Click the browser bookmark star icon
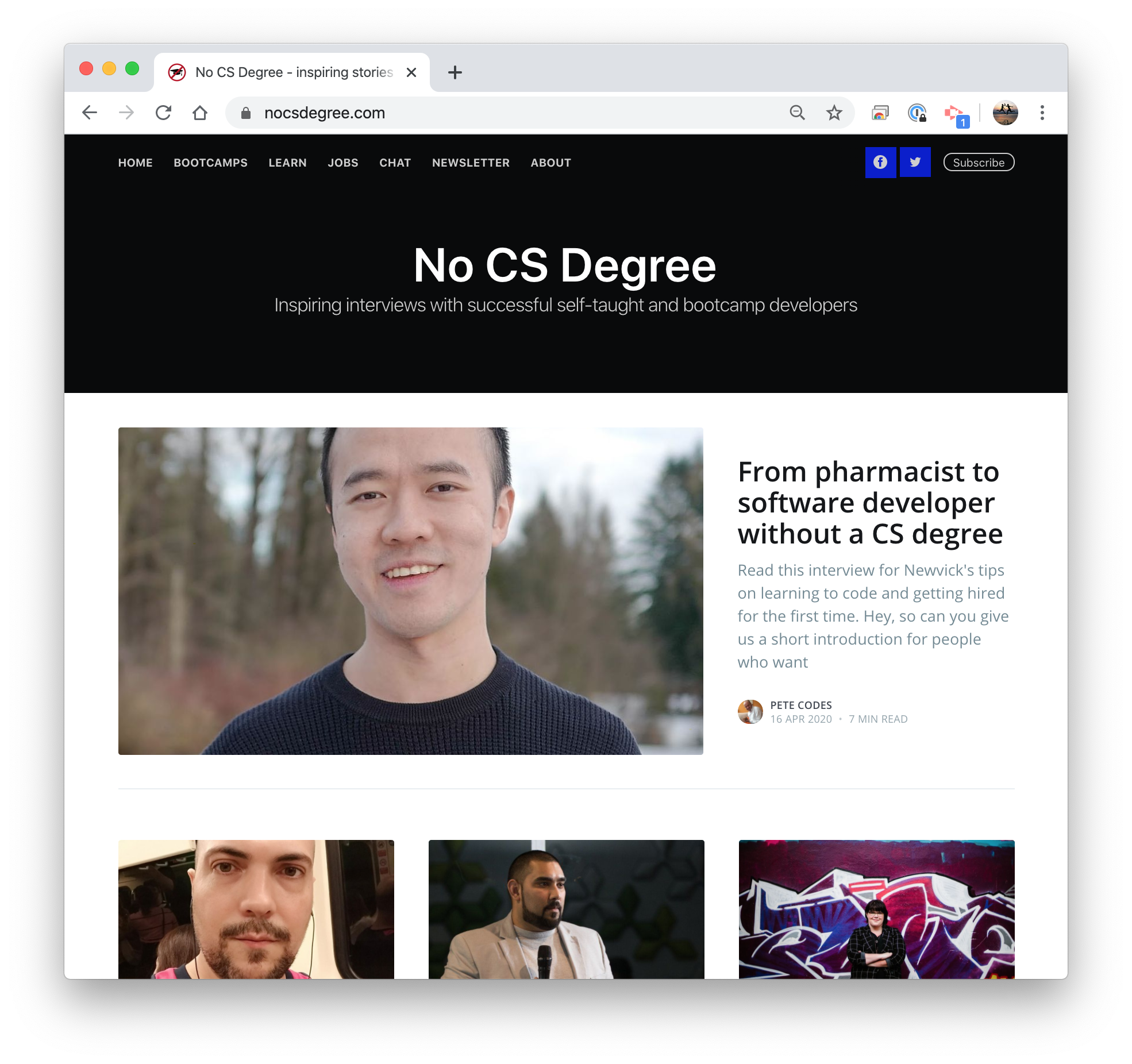 point(836,112)
